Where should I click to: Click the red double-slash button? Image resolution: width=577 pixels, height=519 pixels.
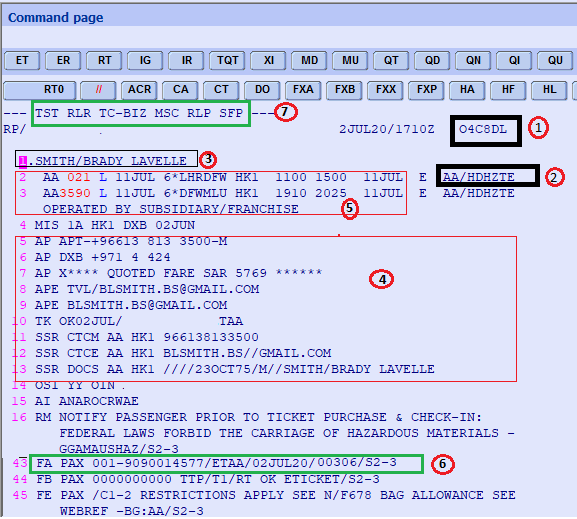[98, 90]
